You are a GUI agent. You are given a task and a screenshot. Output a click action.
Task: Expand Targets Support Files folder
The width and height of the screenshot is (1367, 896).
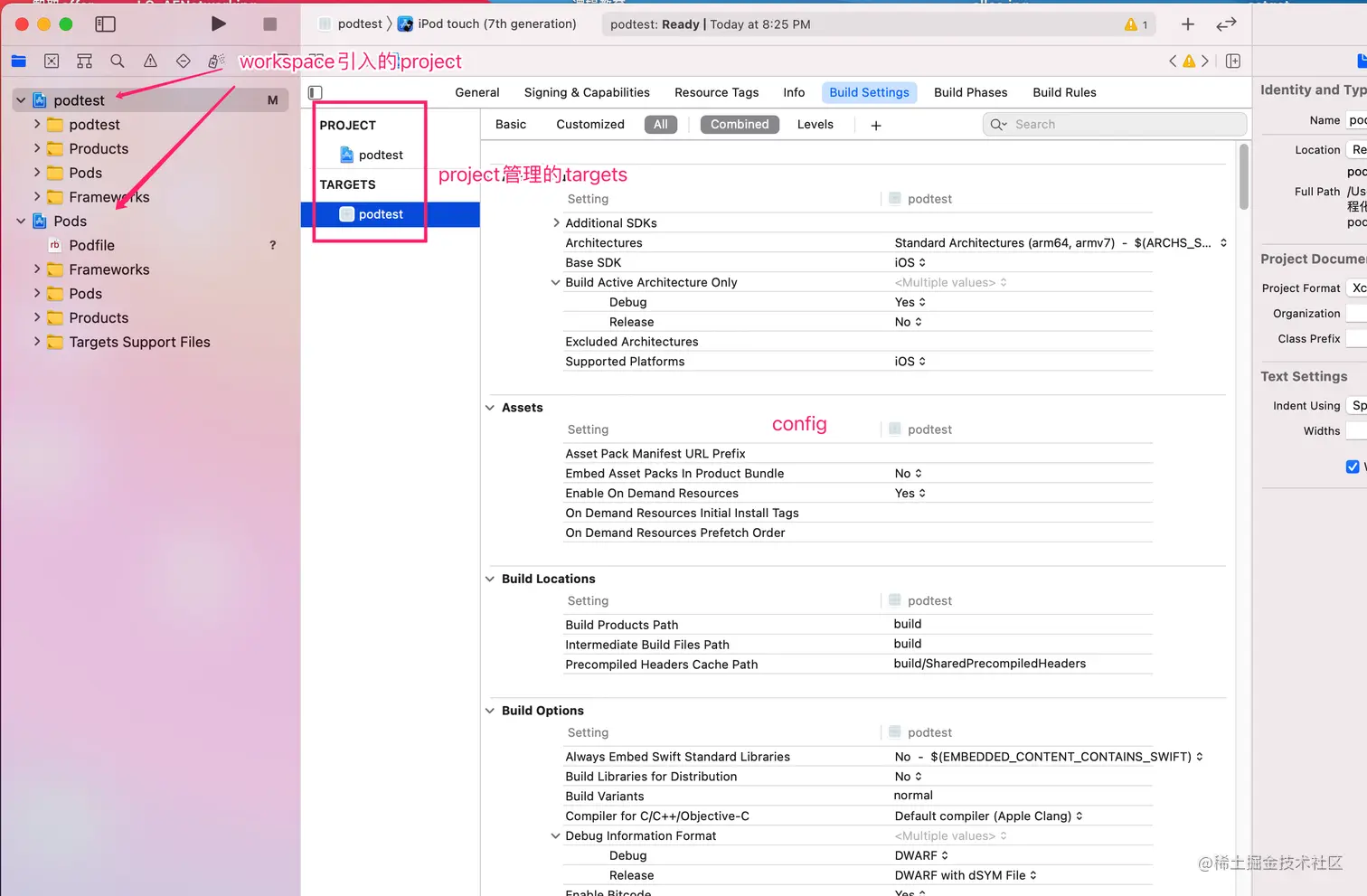click(37, 341)
